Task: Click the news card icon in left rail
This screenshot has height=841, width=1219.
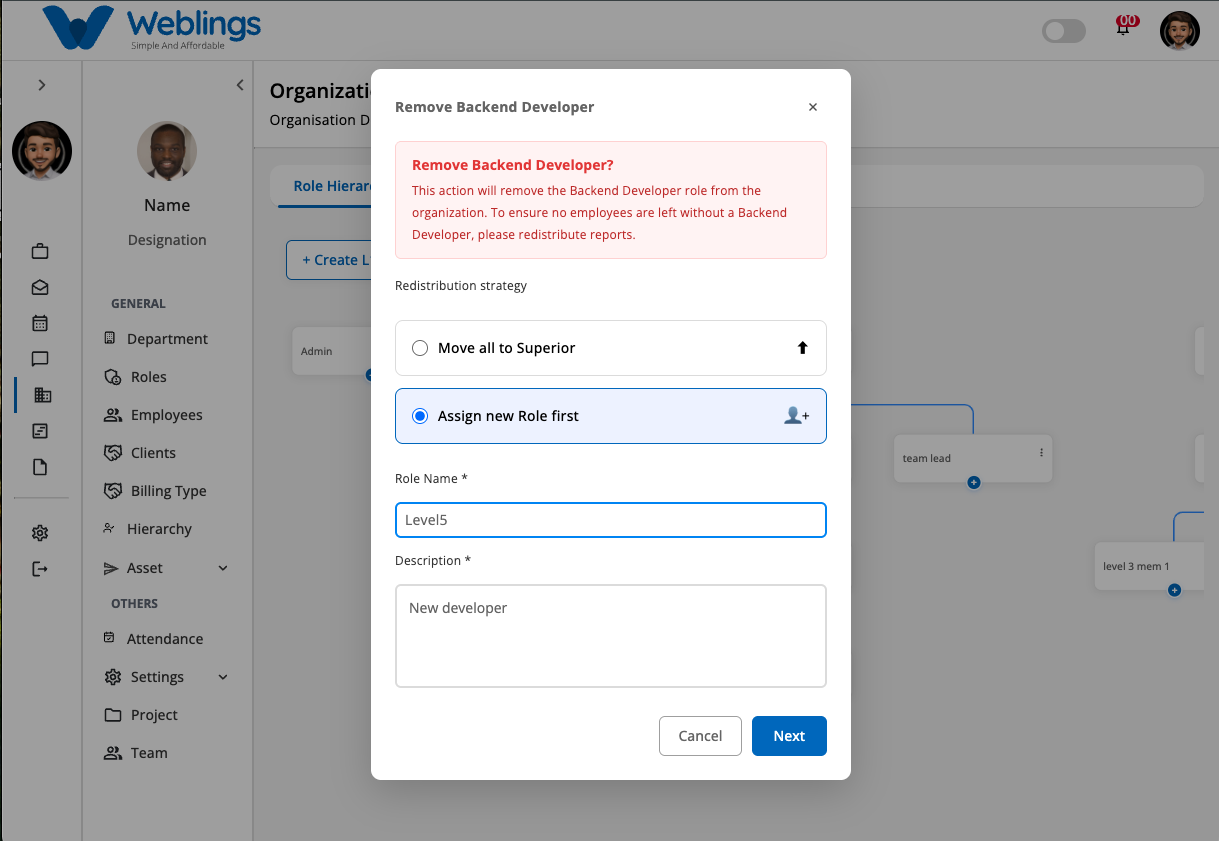Action: pyautogui.click(x=40, y=431)
